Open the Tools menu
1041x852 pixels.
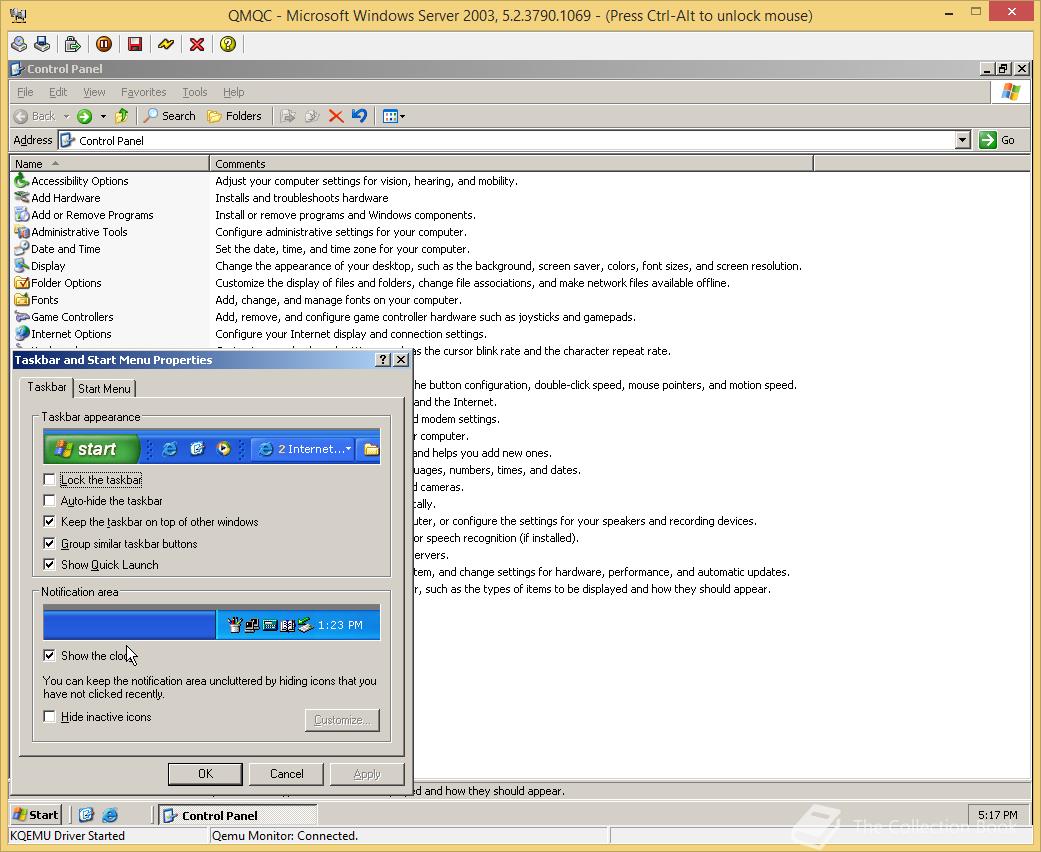pyautogui.click(x=195, y=92)
